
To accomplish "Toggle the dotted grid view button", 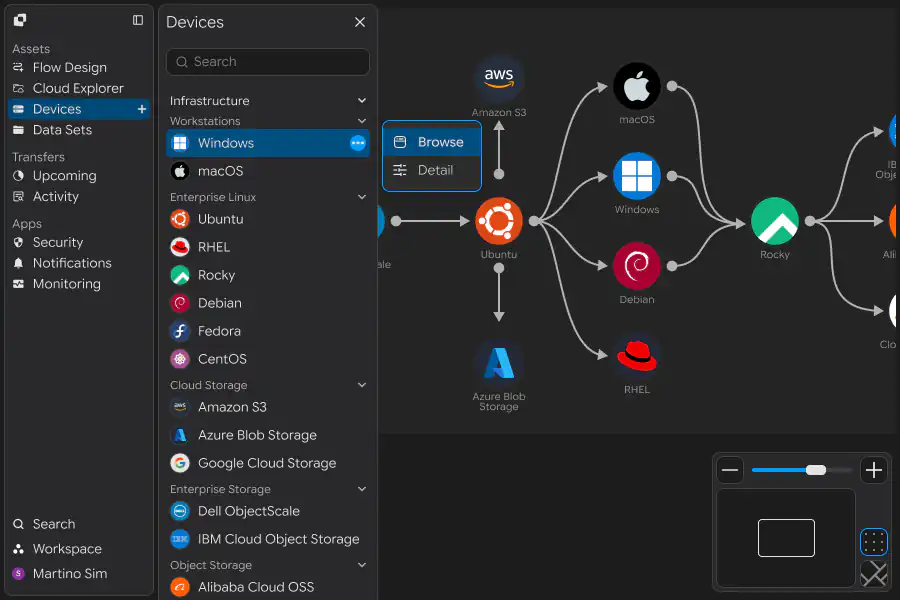I will point(874,542).
